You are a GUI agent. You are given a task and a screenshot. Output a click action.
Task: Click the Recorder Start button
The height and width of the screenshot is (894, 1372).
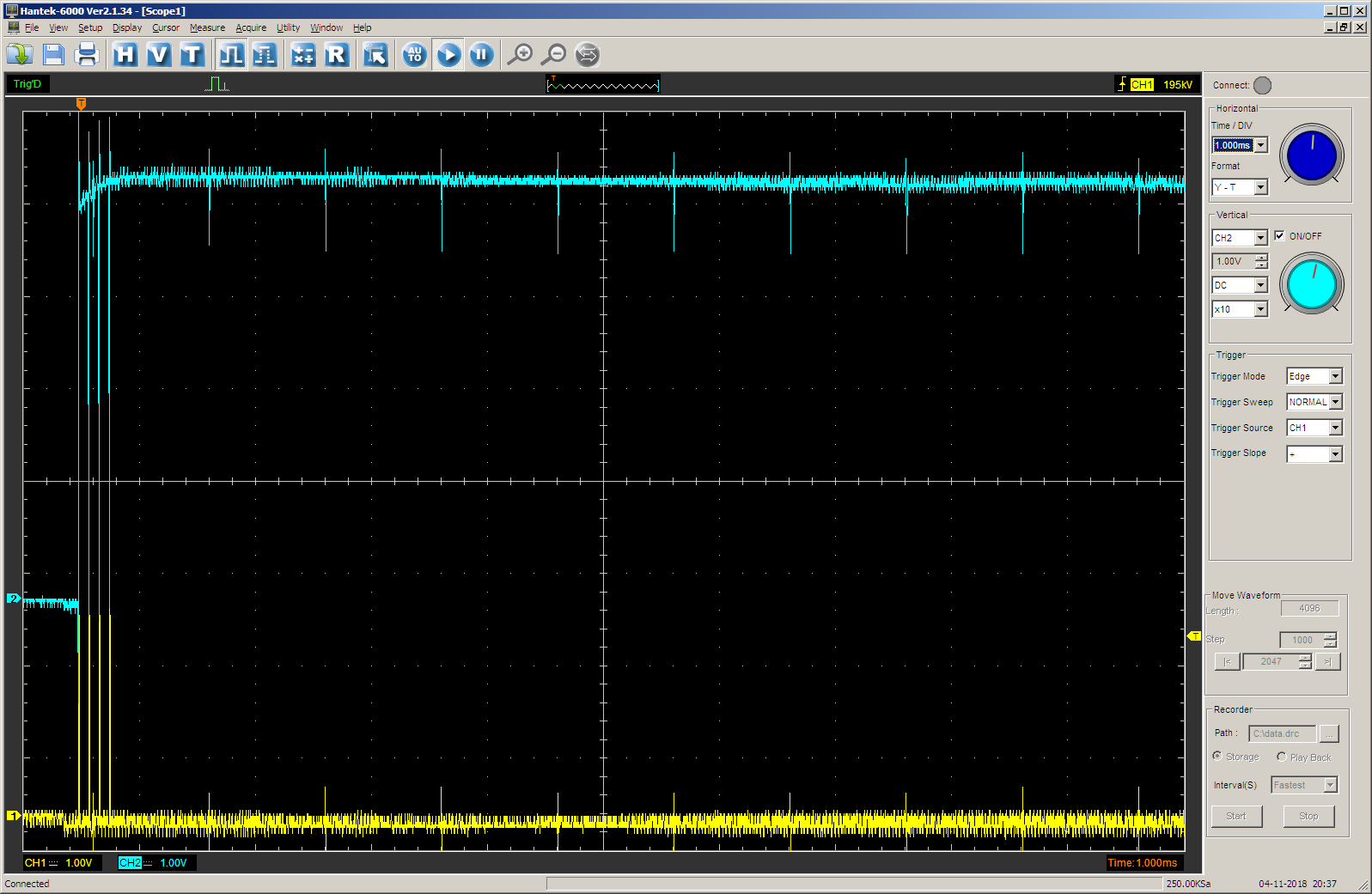[1236, 816]
